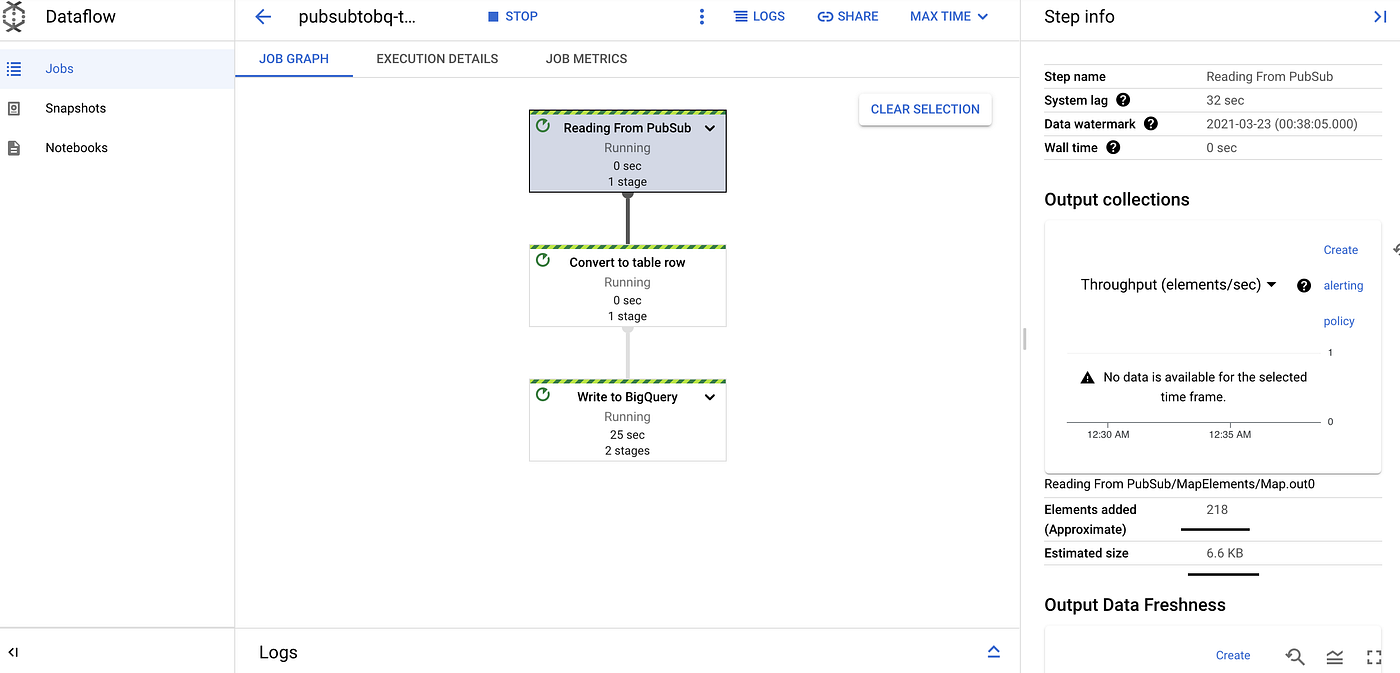Viewport: 1400px width, 673px height.
Task: Click the Data watermark value 2021-03-23
Action: pyautogui.click(x=1282, y=124)
